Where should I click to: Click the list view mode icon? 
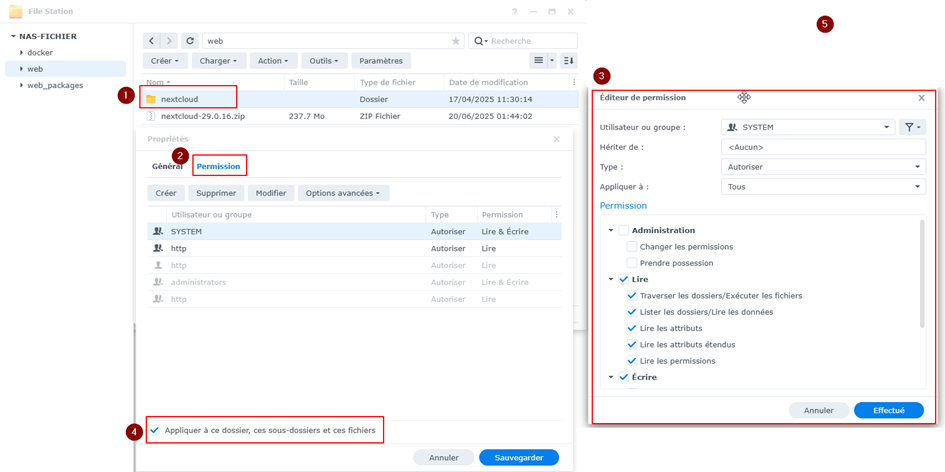tap(538, 61)
